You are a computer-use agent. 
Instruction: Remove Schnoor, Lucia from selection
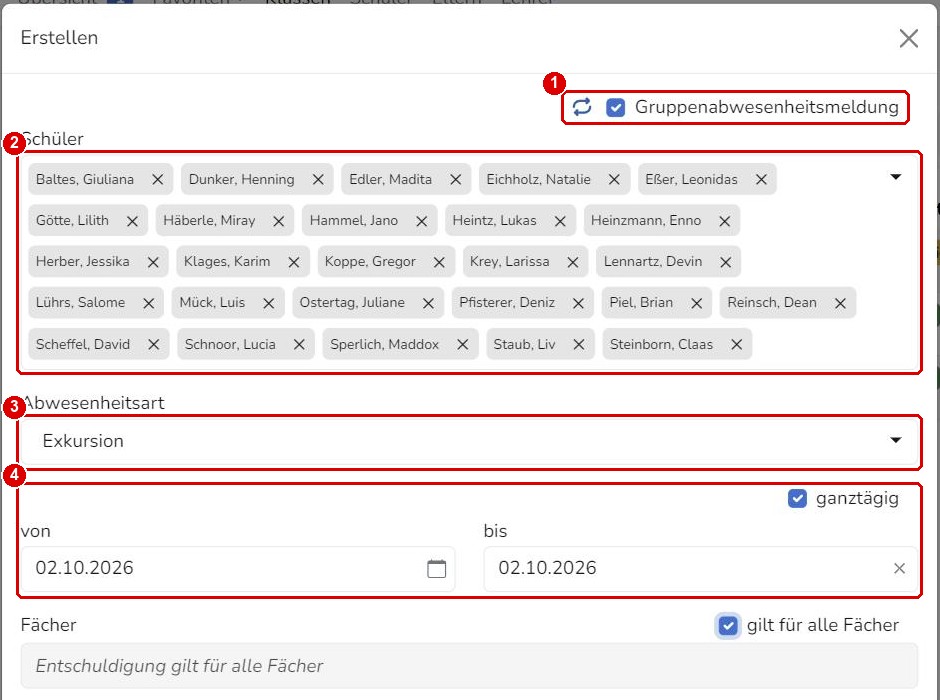coord(299,345)
